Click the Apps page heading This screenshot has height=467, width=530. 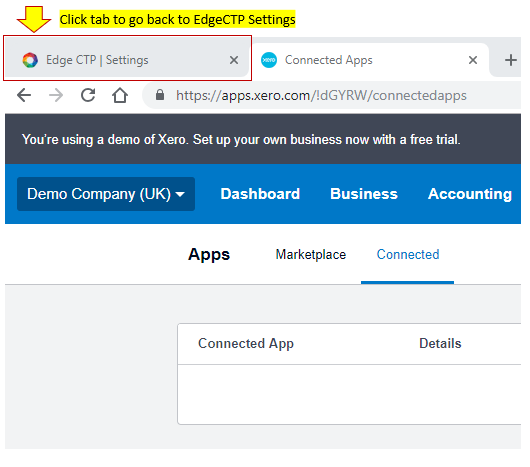(x=209, y=254)
